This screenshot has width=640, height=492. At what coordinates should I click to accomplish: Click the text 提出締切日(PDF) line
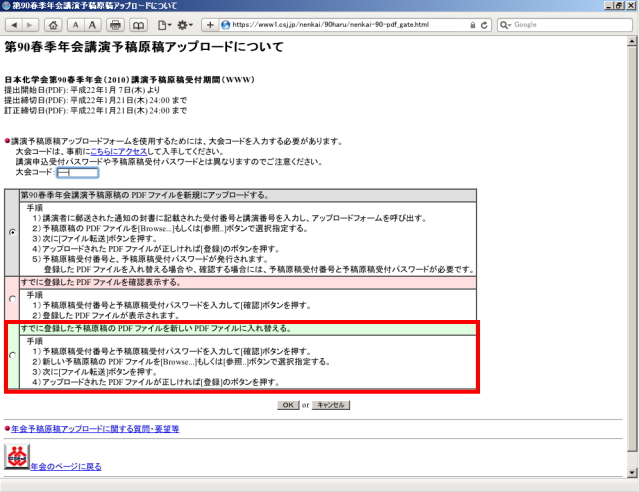click(96, 100)
